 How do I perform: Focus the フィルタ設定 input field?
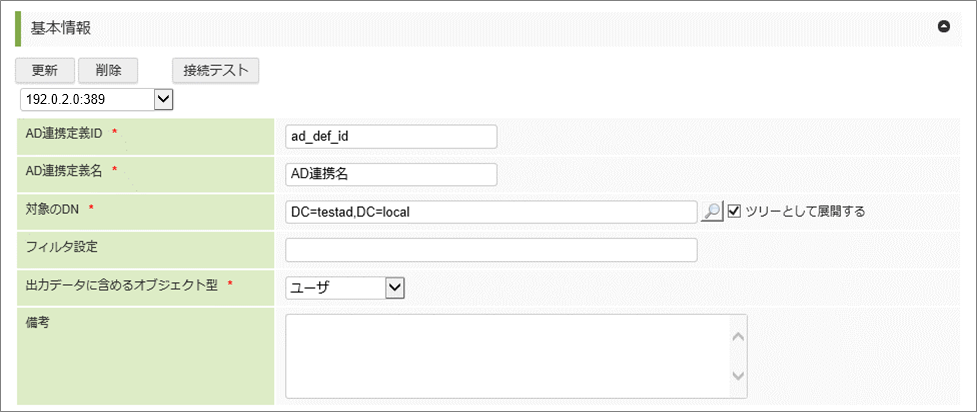tap(490, 250)
